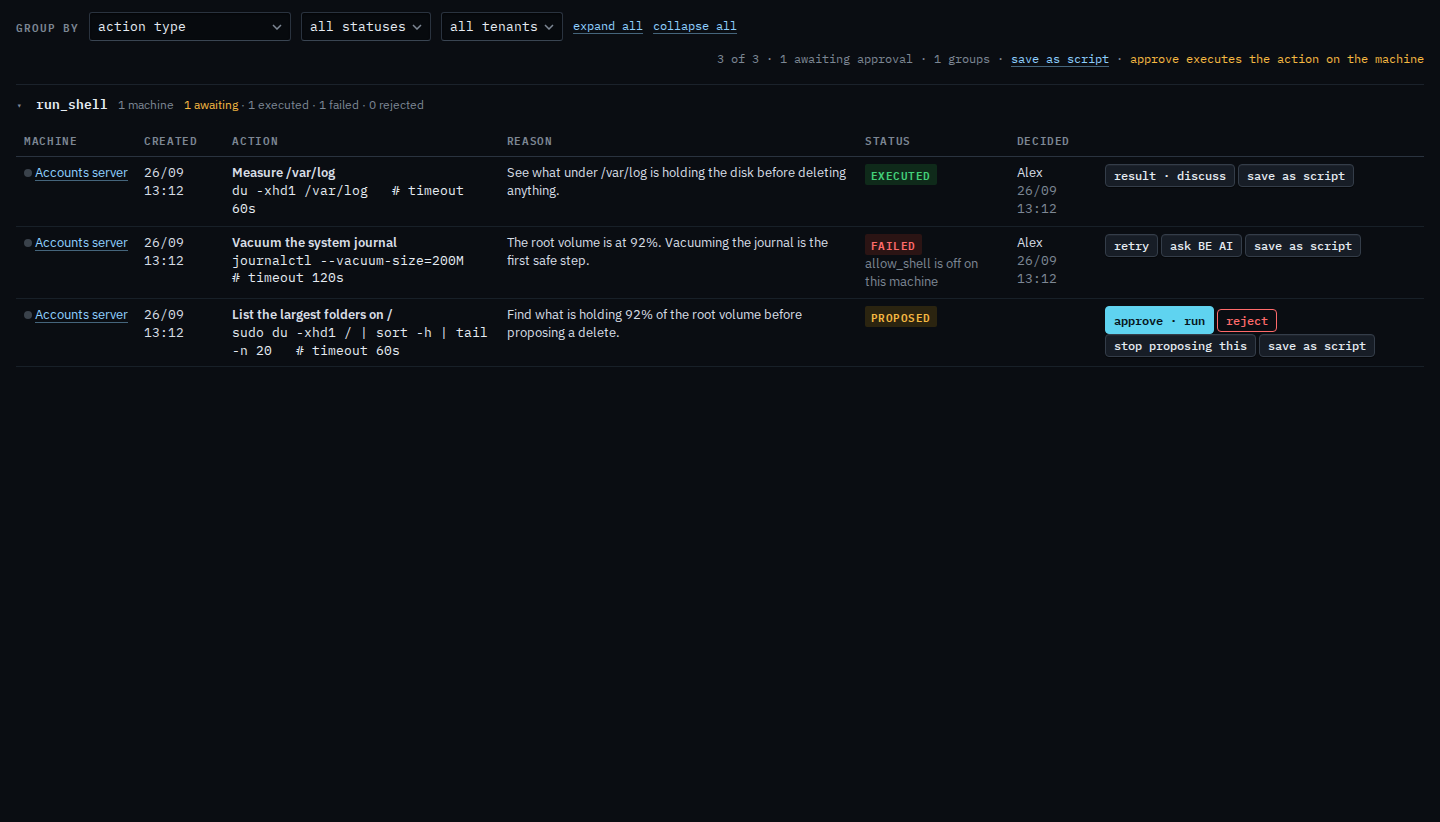
Task: Open the 'all statuses' filter dropdown
Action: [366, 26]
